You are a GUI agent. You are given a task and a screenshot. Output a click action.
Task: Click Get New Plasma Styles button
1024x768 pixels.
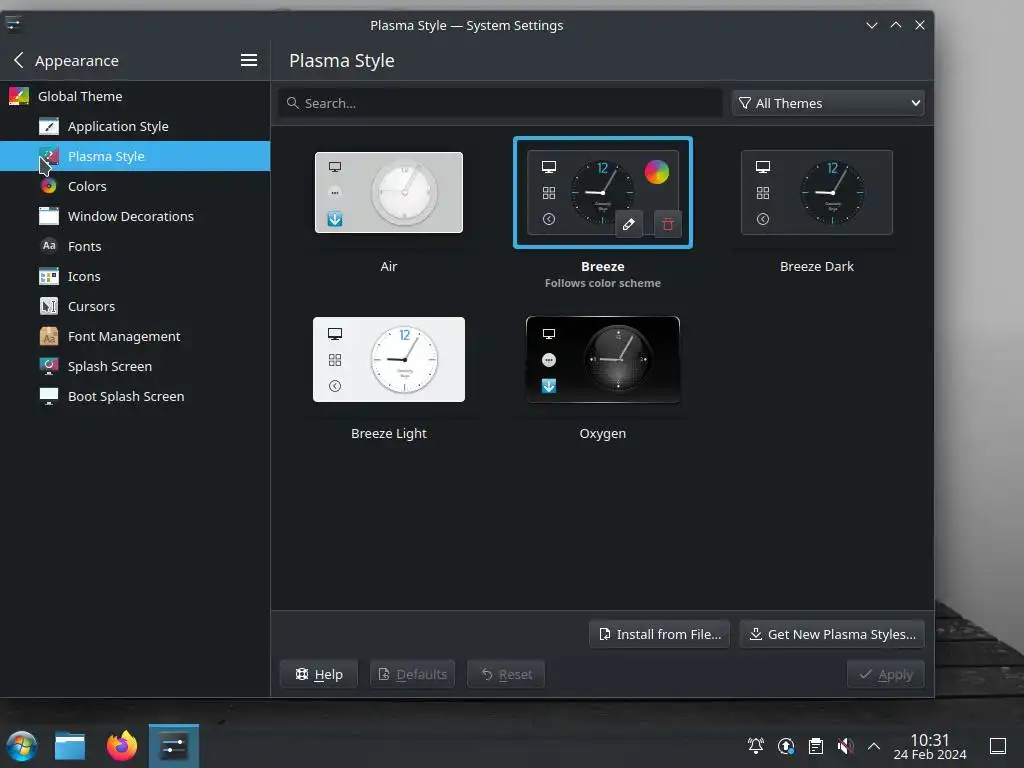click(x=832, y=634)
